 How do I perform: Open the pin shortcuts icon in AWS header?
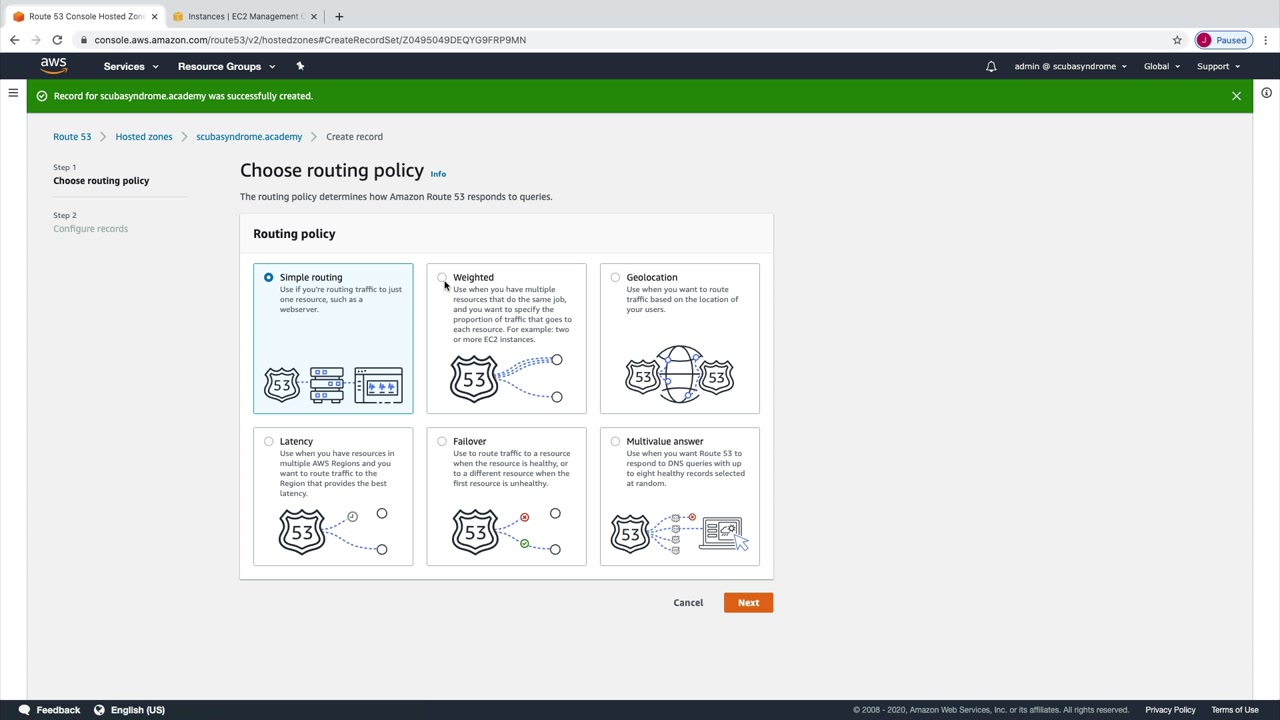pos(300,66)
